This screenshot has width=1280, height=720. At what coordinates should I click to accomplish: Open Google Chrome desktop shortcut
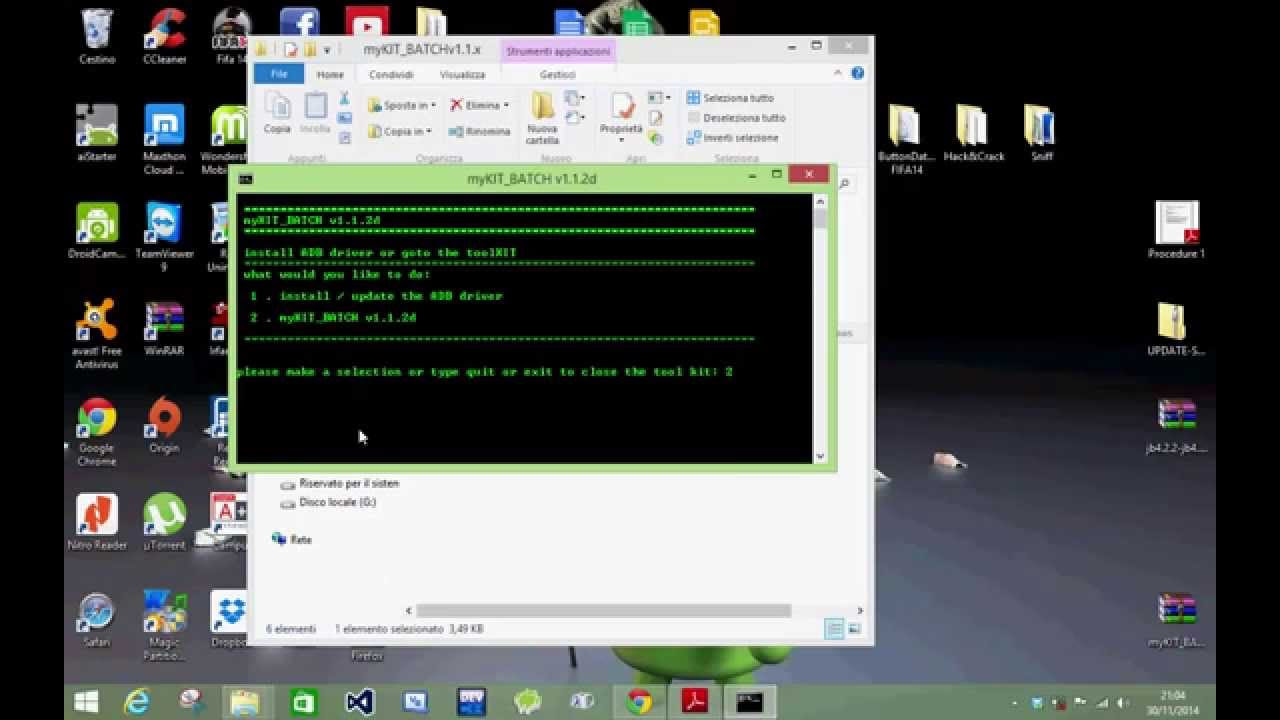click(x=97, y=430)
